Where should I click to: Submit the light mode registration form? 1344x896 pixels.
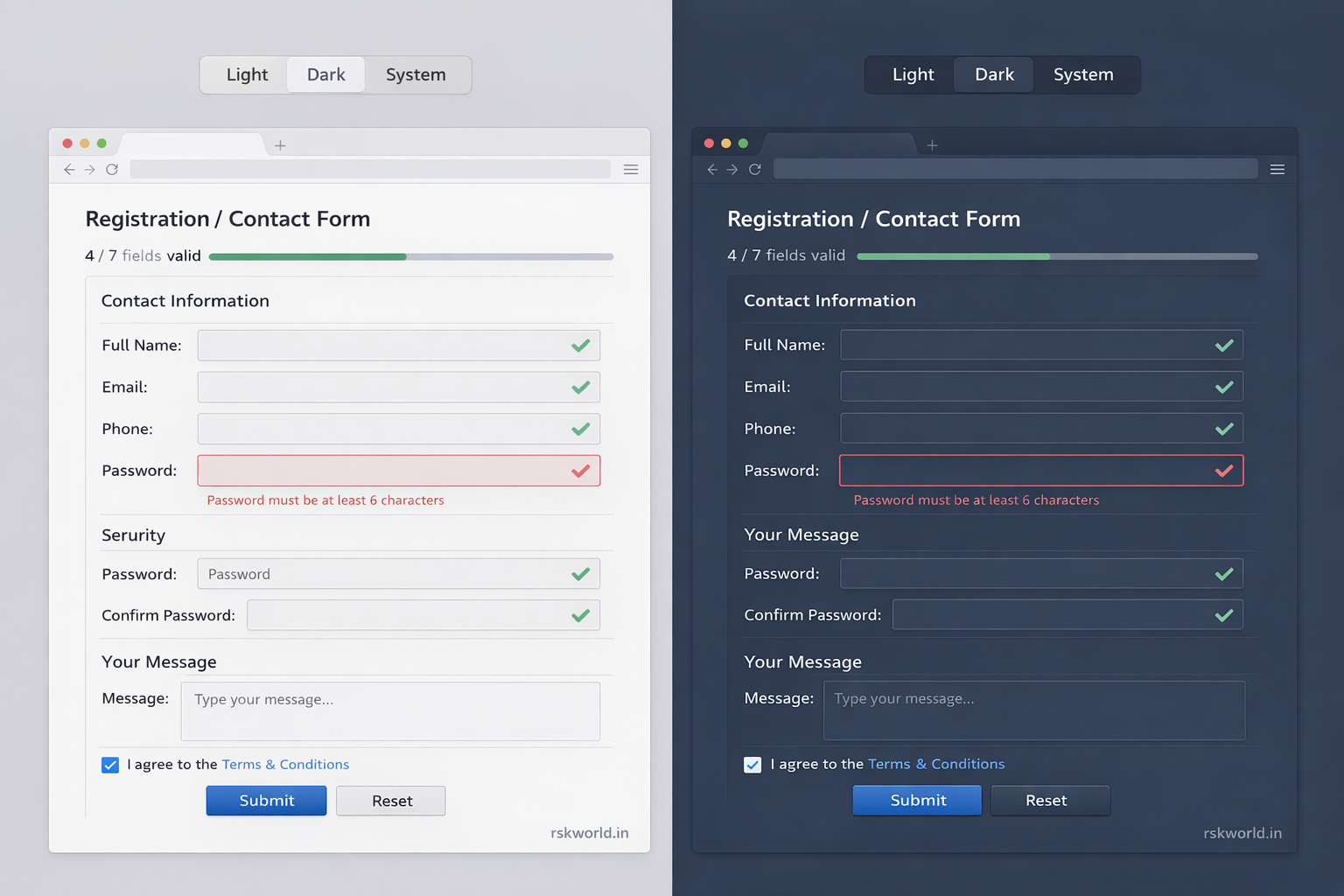pyautogui.click(x=266, y=801)
